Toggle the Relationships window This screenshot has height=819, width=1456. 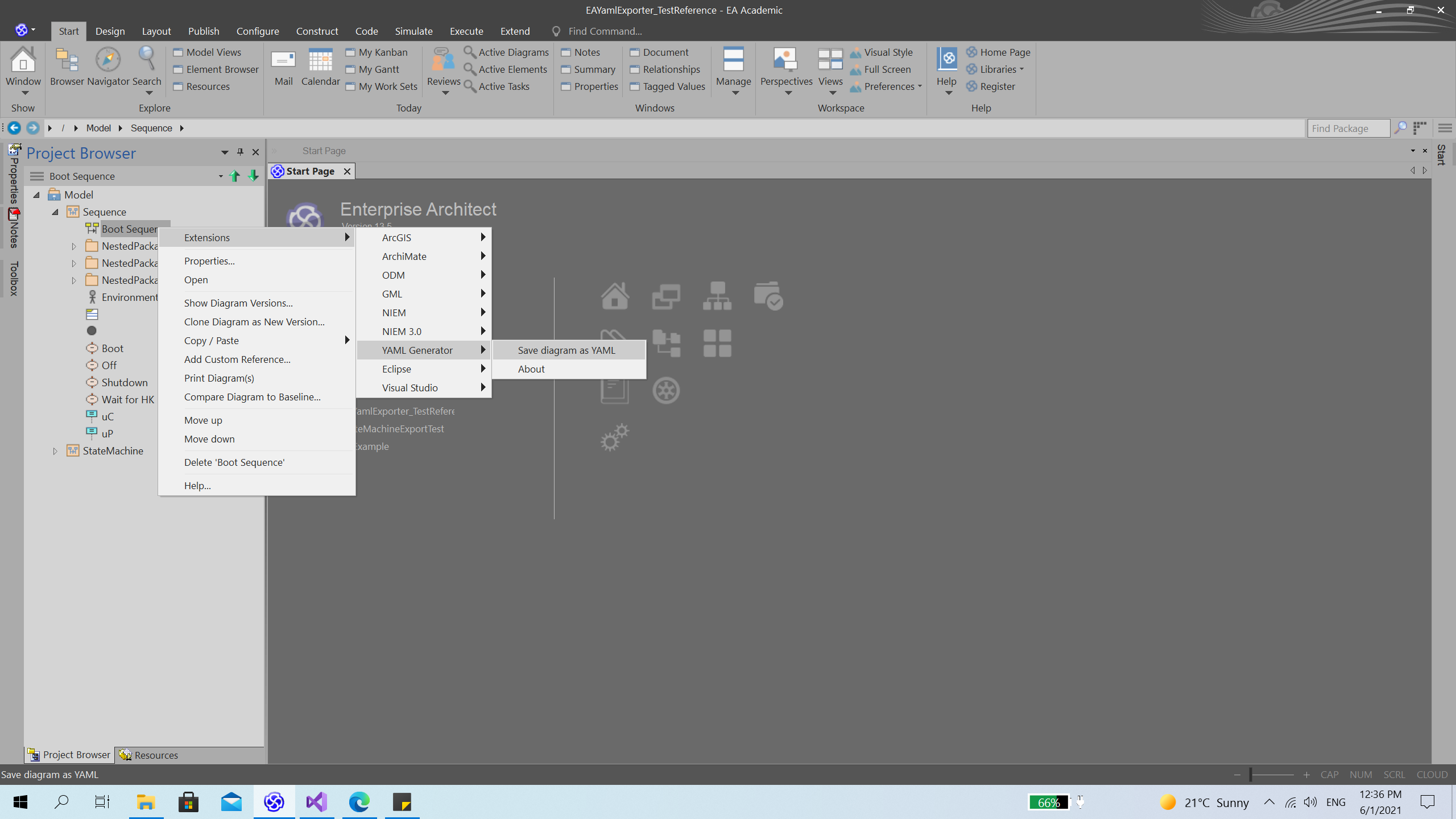(665, 69)
